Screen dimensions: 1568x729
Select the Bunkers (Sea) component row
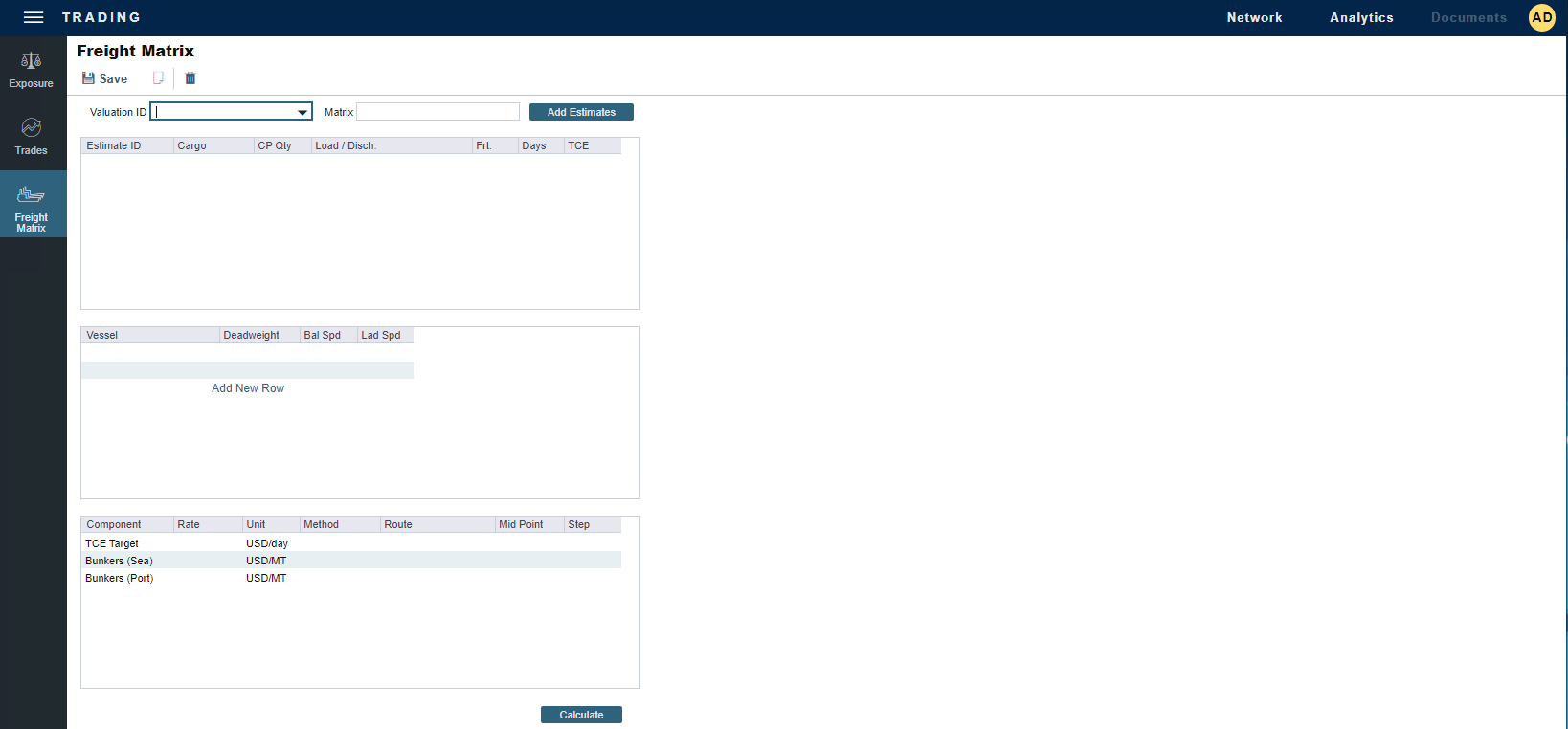click(119, 561)
